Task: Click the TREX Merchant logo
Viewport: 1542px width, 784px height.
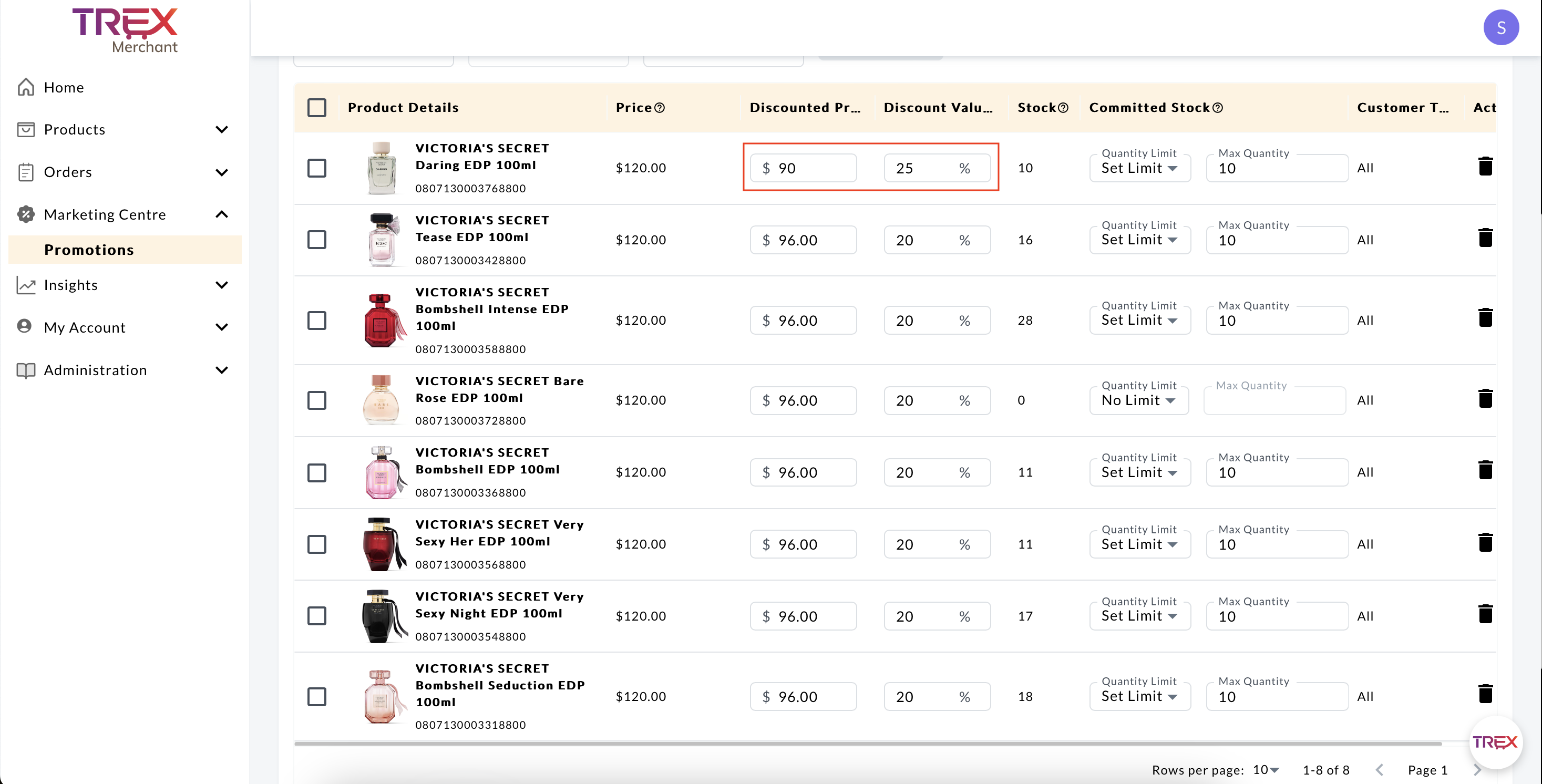Action: [x=125, y=30]
